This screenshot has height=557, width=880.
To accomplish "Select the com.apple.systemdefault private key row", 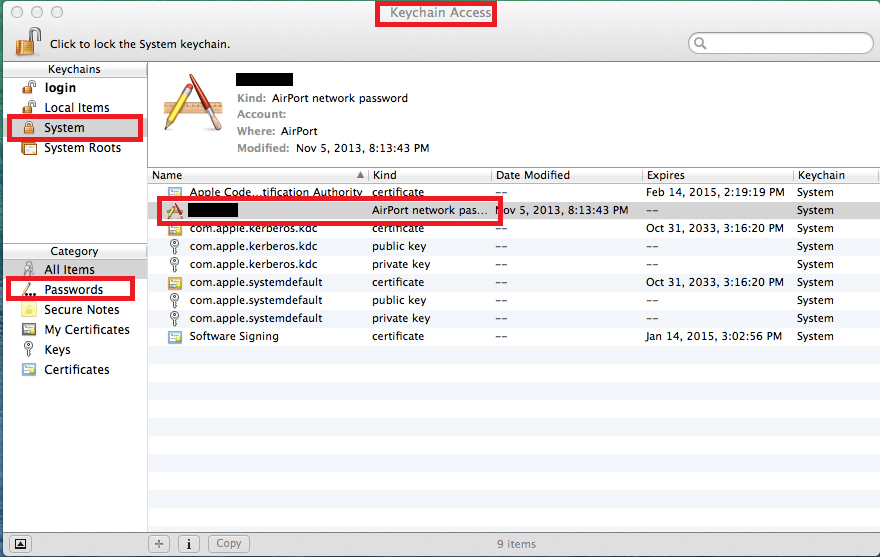I will tap(514, 318).
